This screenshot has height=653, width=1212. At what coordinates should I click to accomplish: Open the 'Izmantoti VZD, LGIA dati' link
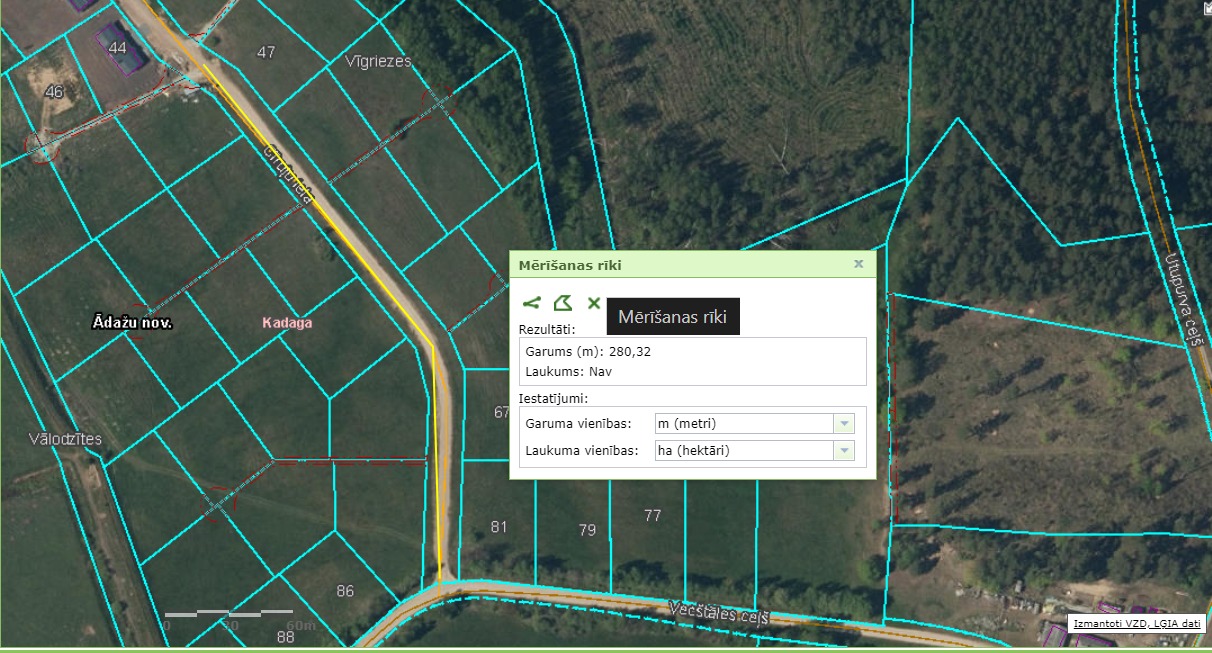pyautogui.click(x=1136, y=624)
